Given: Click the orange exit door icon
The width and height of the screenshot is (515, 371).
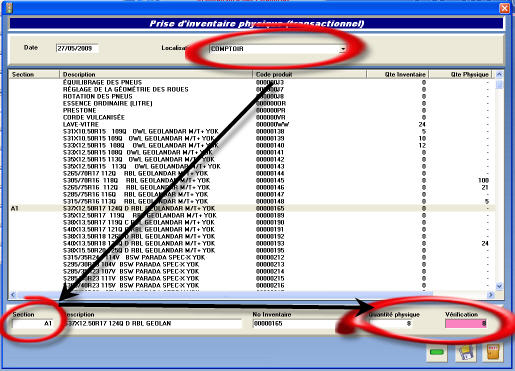Looking at the screenshot, I should 493,352.
